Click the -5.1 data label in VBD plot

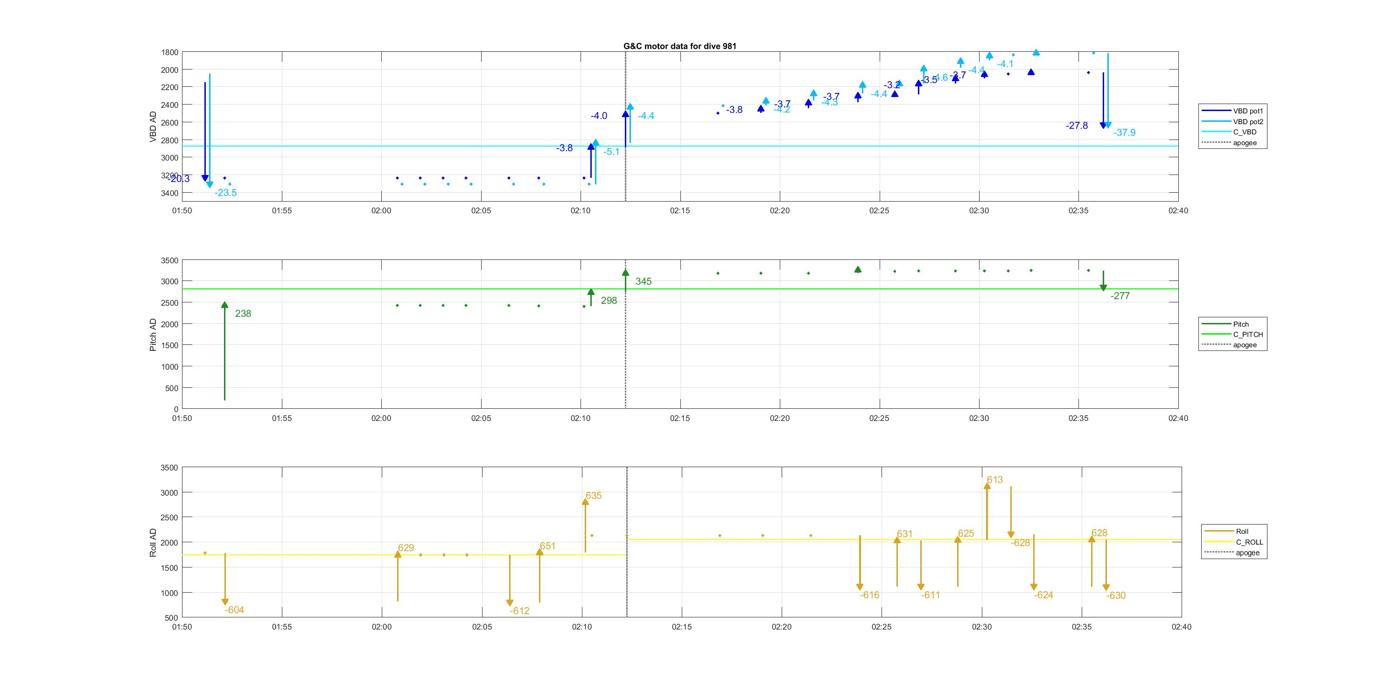click(x=611, y=152)
